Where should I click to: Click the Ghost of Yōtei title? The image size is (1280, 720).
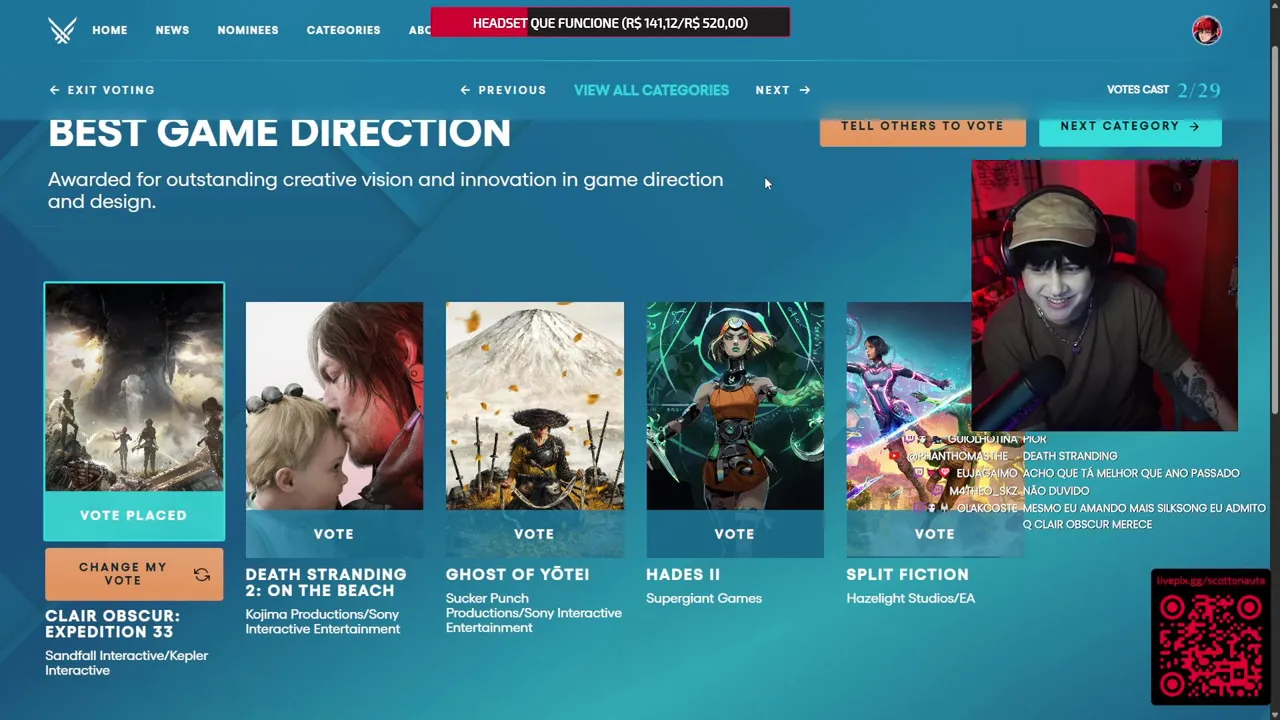(x=517, y=574)
